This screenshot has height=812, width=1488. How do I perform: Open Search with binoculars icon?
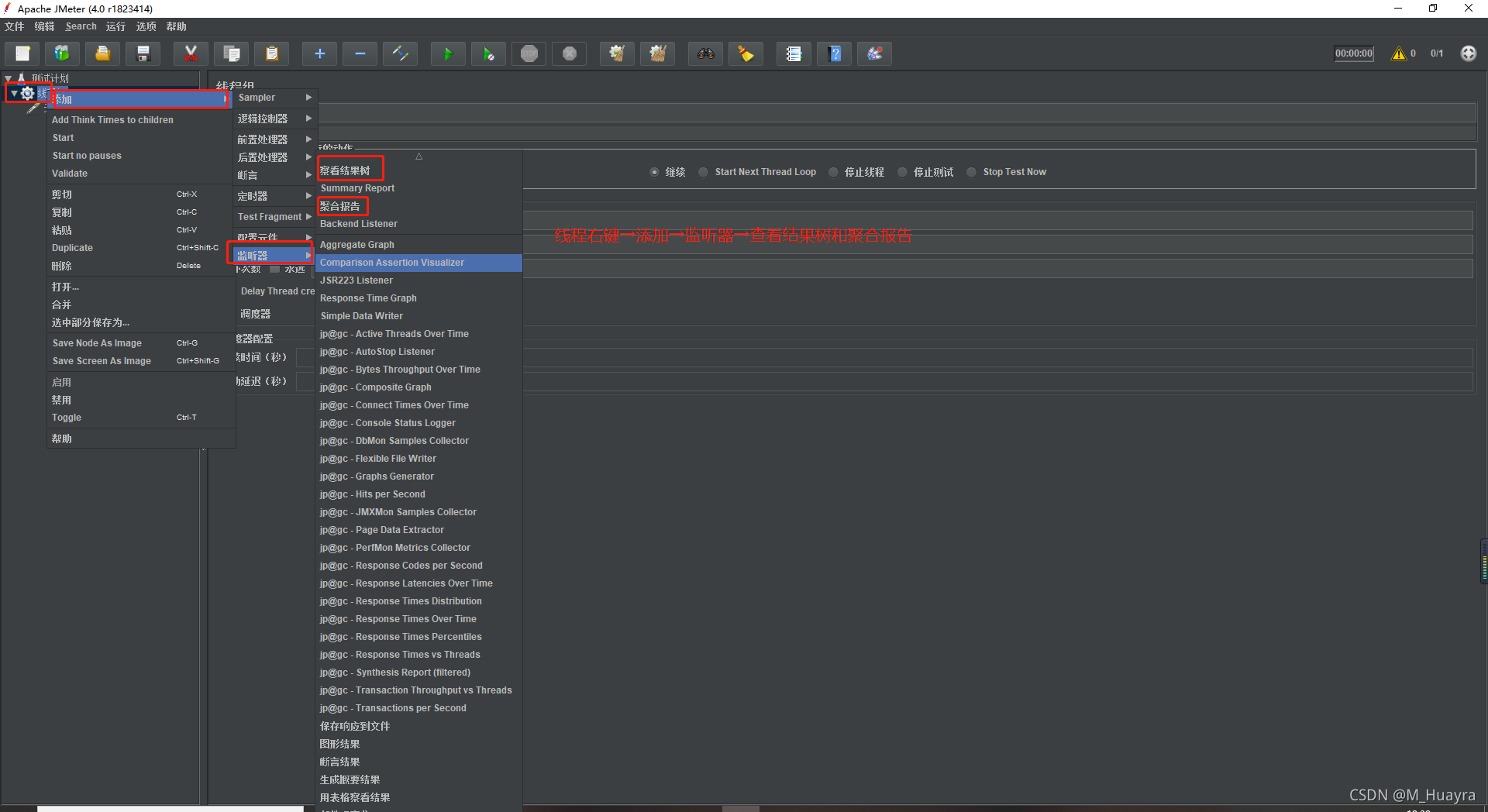(705, 53)
